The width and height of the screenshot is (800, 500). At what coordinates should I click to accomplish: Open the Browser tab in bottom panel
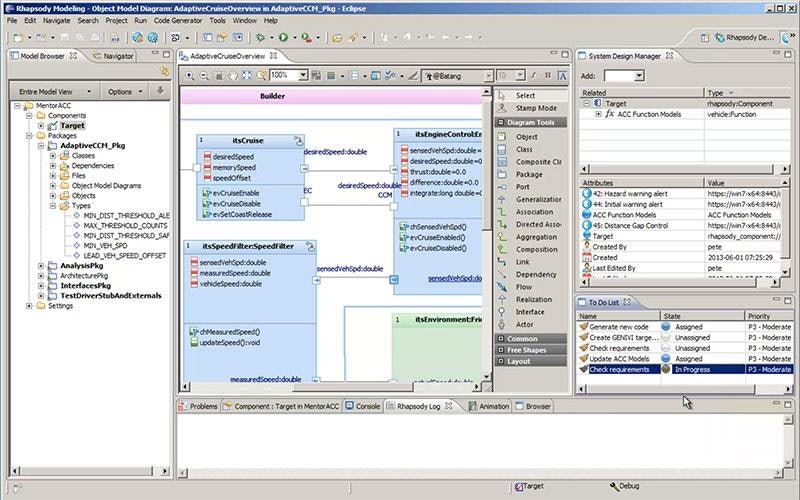point(533,406)
